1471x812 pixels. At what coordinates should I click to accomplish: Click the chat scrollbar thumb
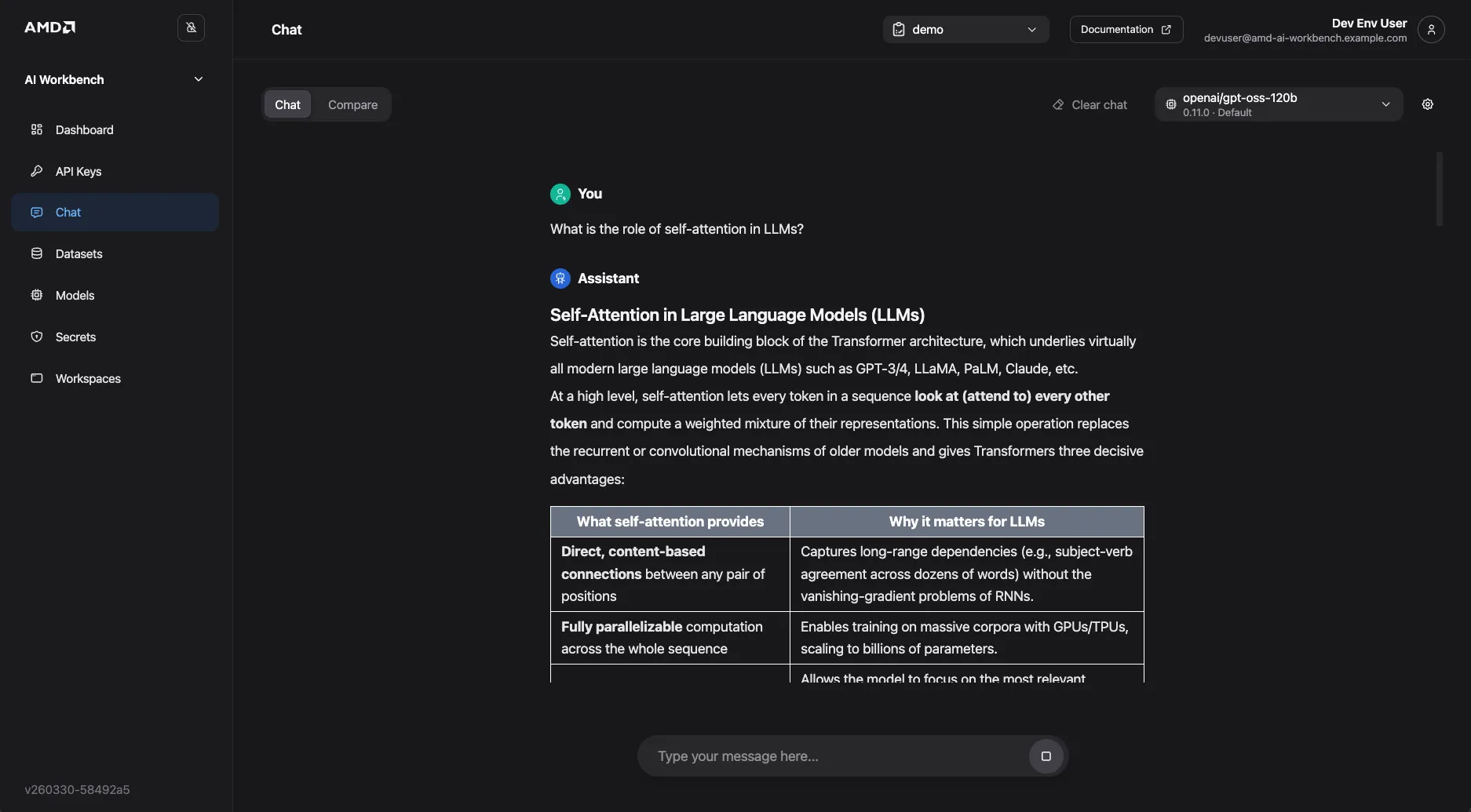(x=1439, y=189)
